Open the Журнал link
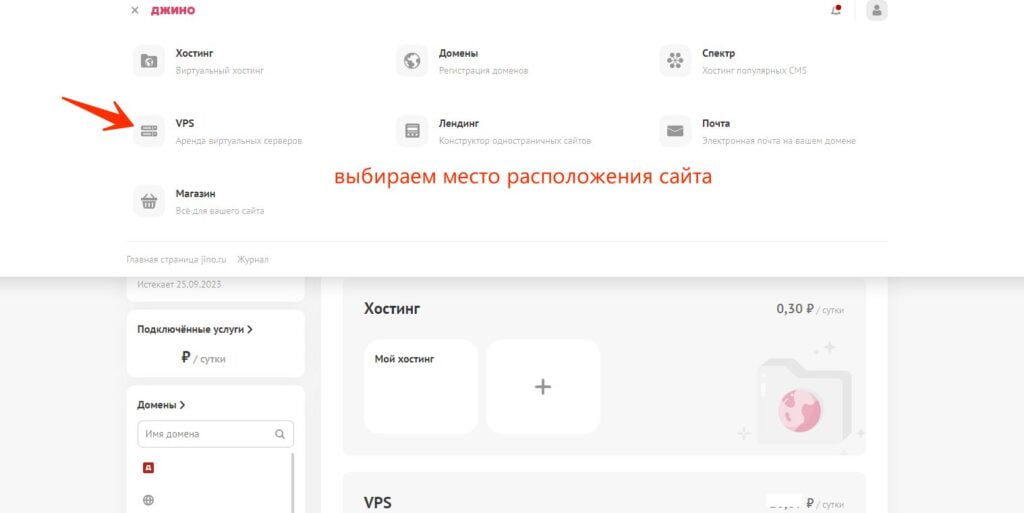Screen dimensions: 1024x513 coord(253,260)
